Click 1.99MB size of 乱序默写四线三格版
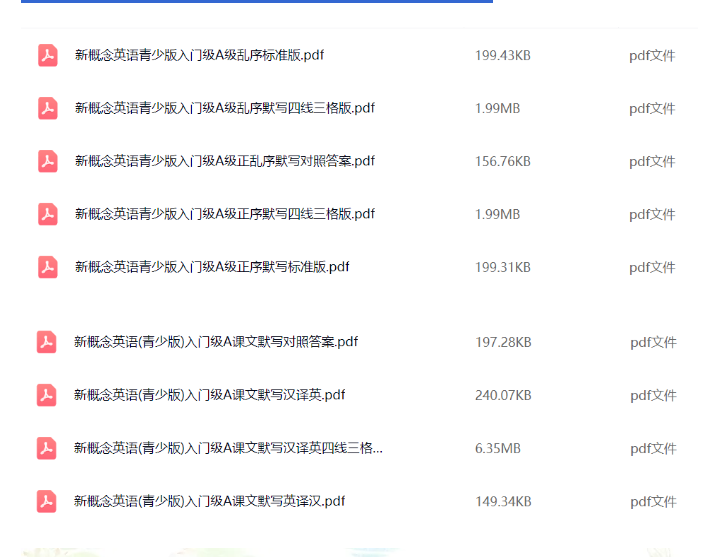The height and width of the screenshot is (557, 715). pyautogui.click(x=497, y=108)
